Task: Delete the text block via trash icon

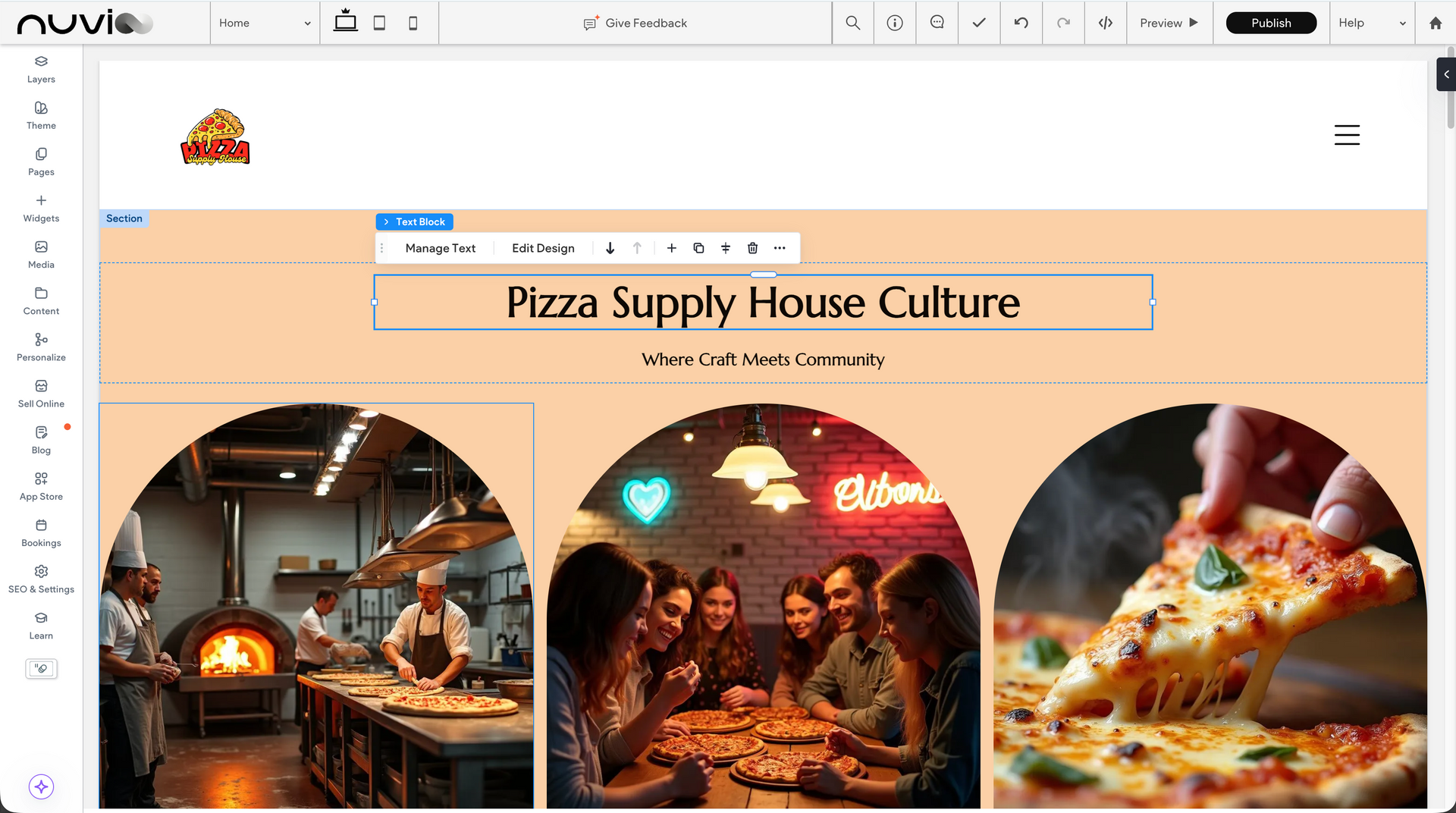Action: [752, 248]
